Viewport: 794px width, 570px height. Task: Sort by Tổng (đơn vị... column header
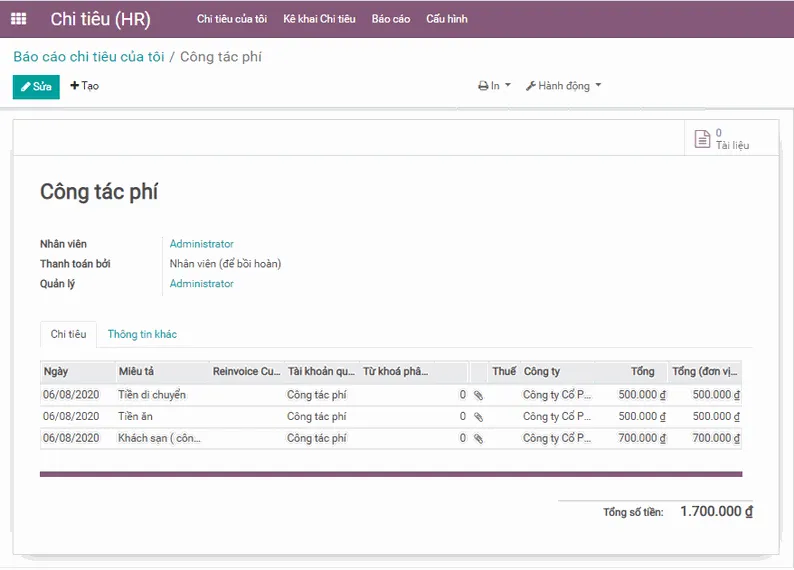coord(704,372)
